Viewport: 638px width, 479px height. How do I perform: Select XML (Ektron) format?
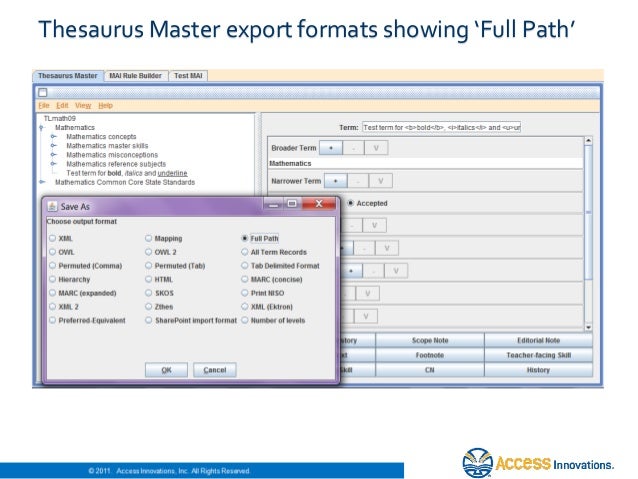point(245,306)
